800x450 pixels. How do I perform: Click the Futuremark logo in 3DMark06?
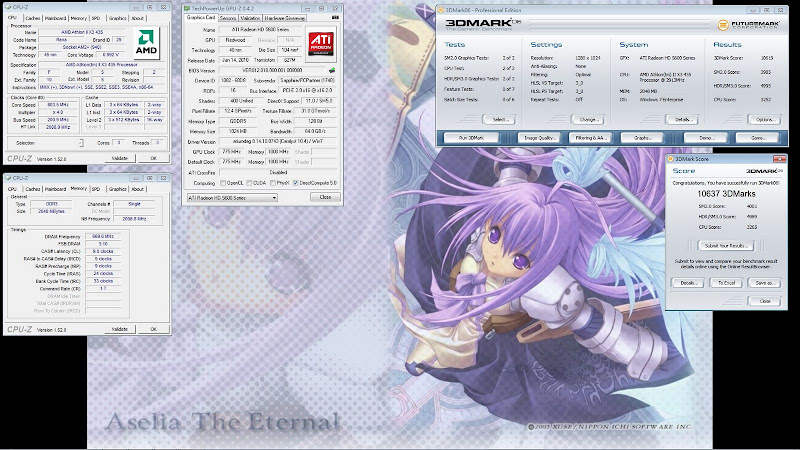pyautogui.click(x=748, y=24)
